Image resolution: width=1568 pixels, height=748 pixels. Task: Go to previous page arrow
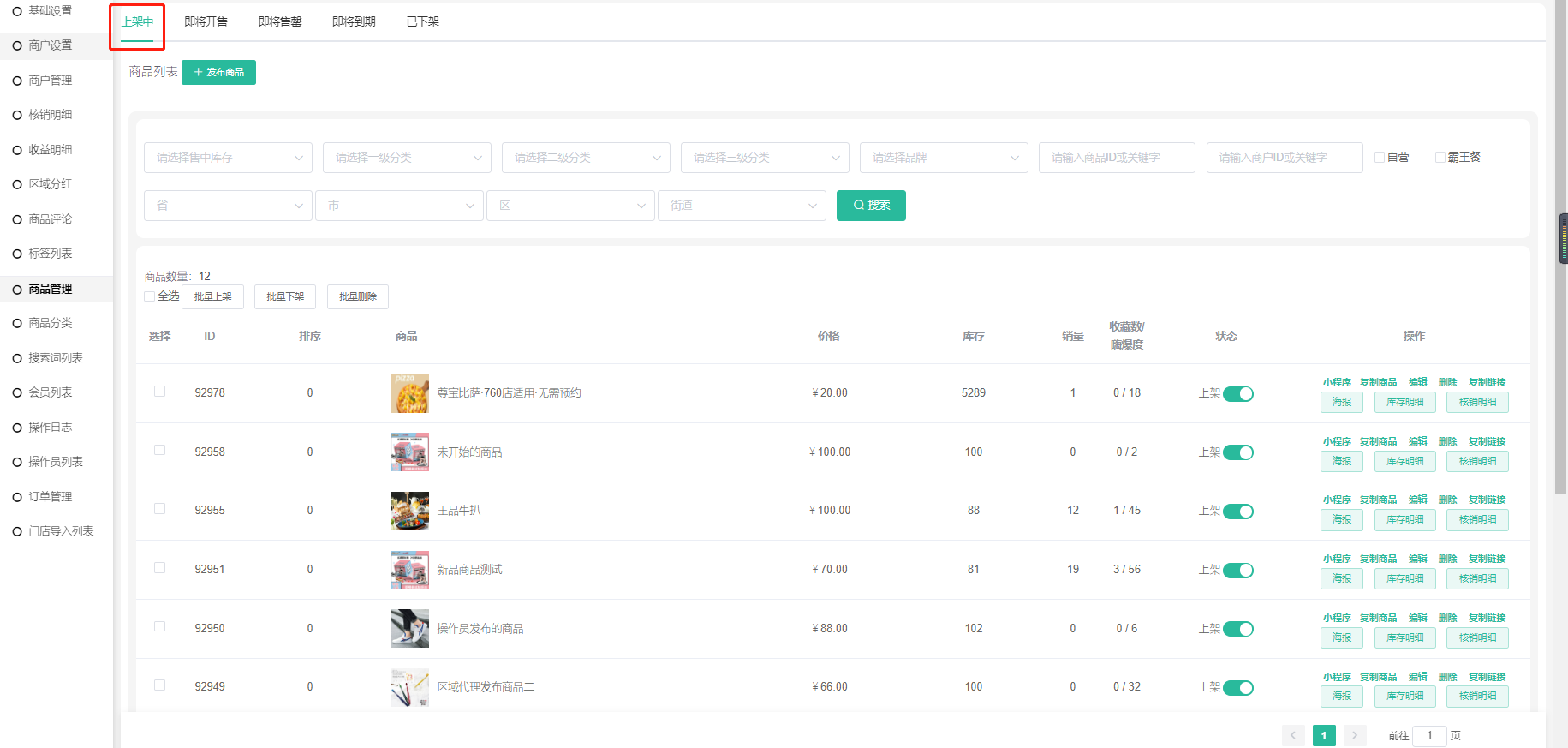(x=1293, y=735)
